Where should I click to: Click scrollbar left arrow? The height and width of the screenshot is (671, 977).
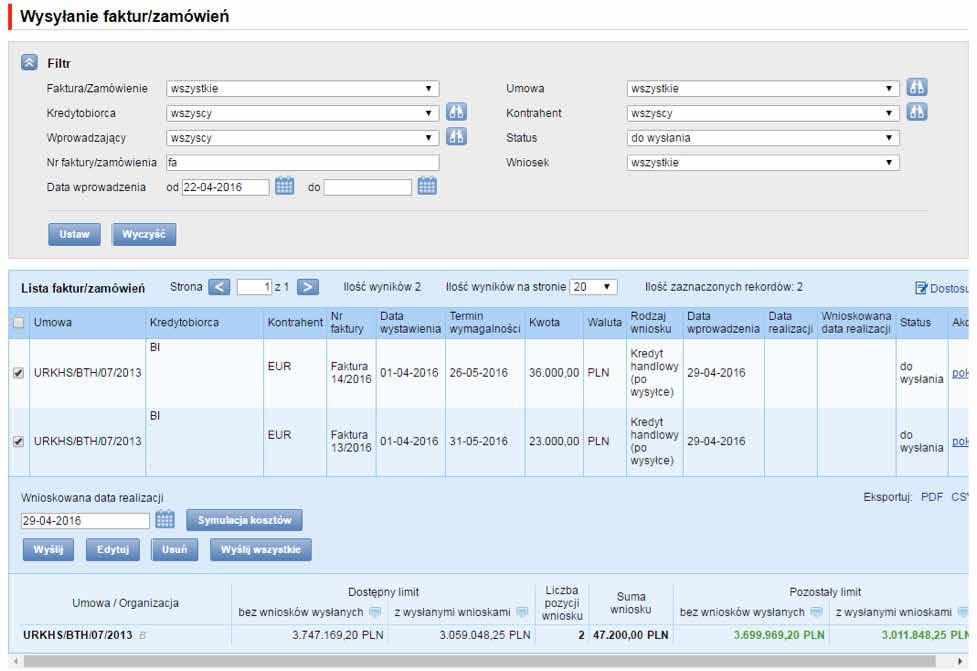15,661
